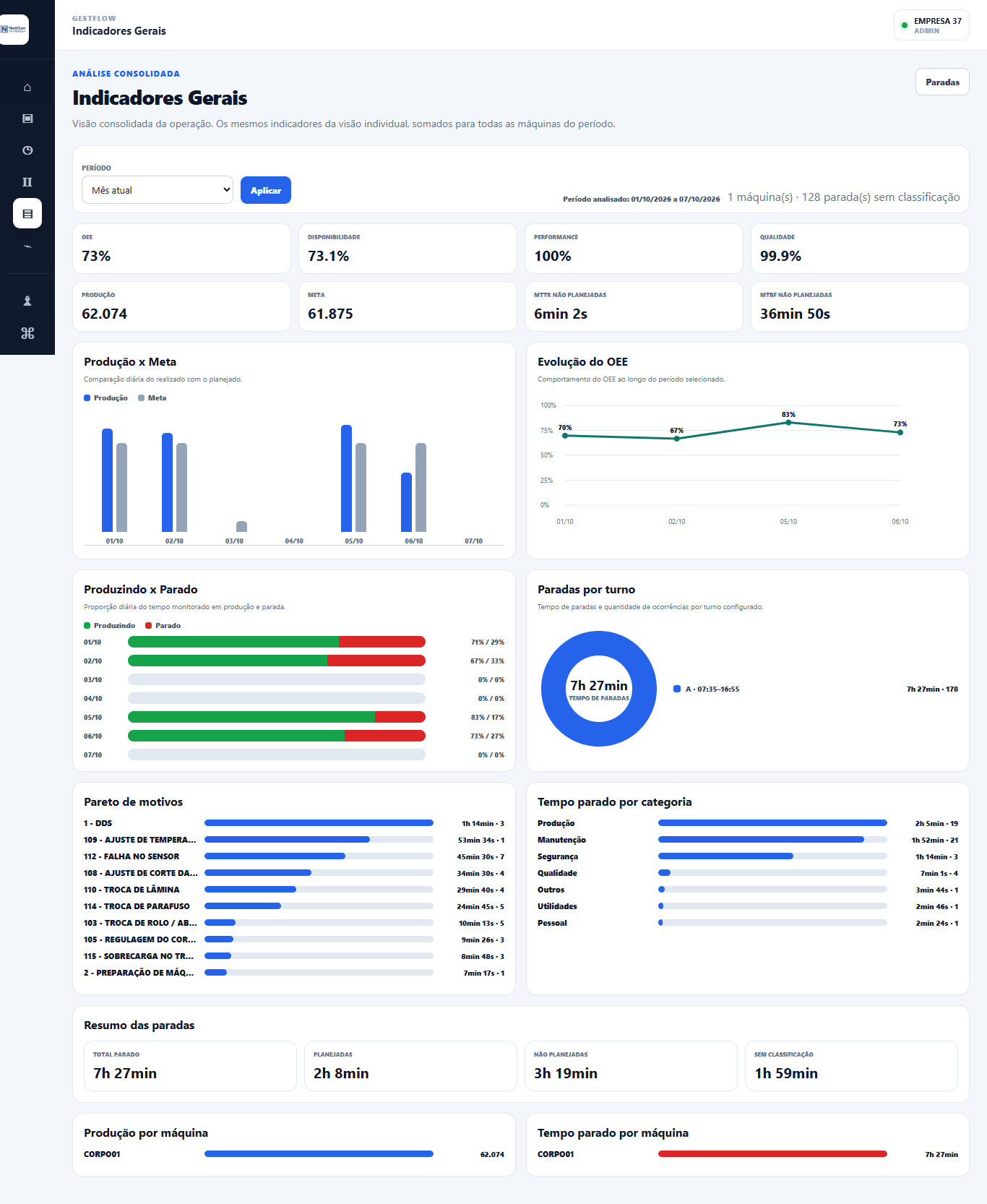
Task: Click the '112 - FALHA NO SENSOR' row
Action: click(294, 856)
